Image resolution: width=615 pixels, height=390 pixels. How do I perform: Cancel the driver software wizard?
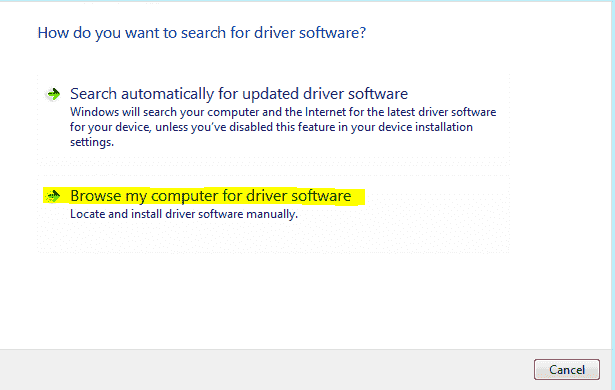567,370
